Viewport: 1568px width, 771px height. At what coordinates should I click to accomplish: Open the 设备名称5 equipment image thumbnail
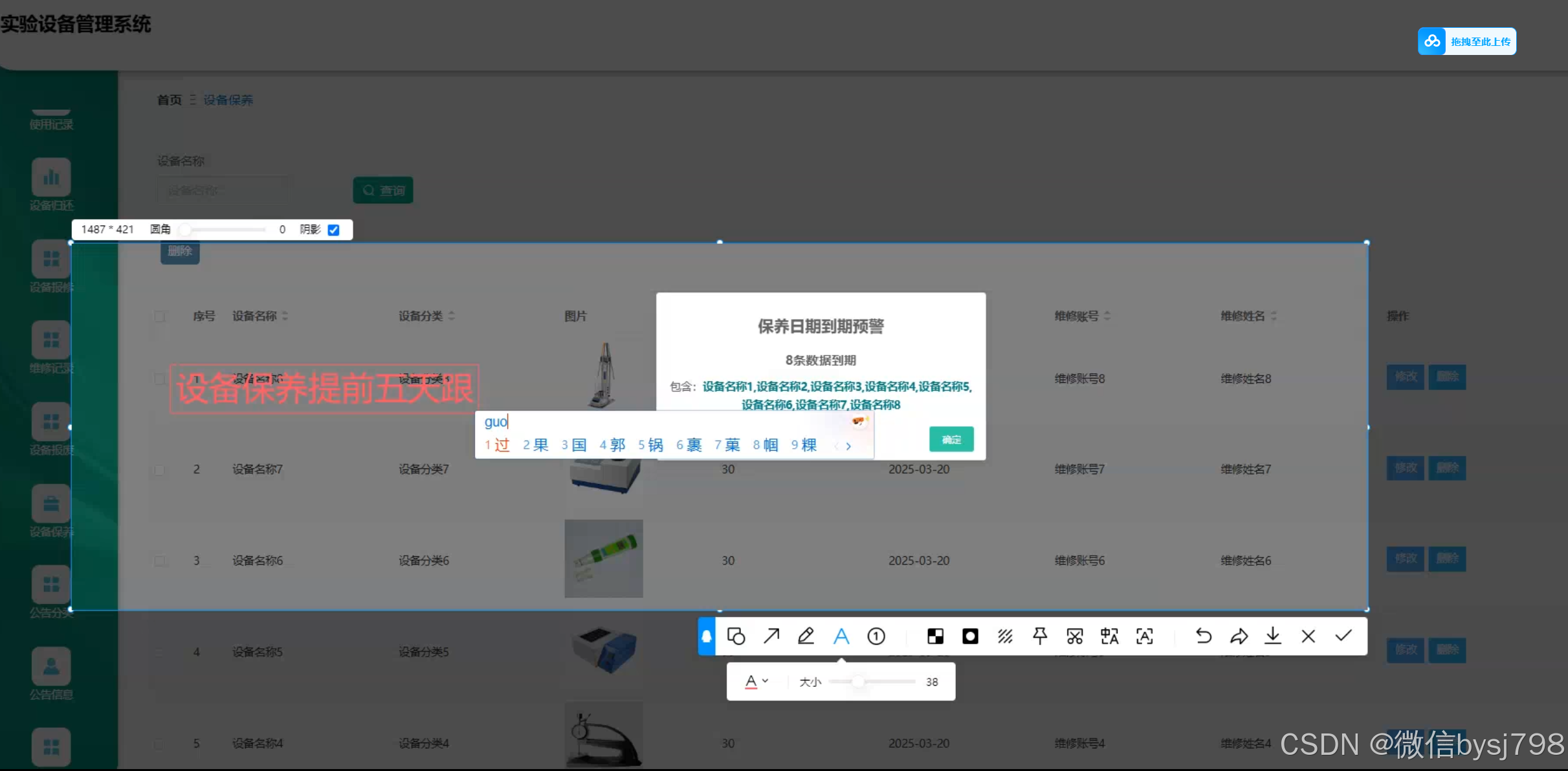pyautogui.click(x=604, y=650)
